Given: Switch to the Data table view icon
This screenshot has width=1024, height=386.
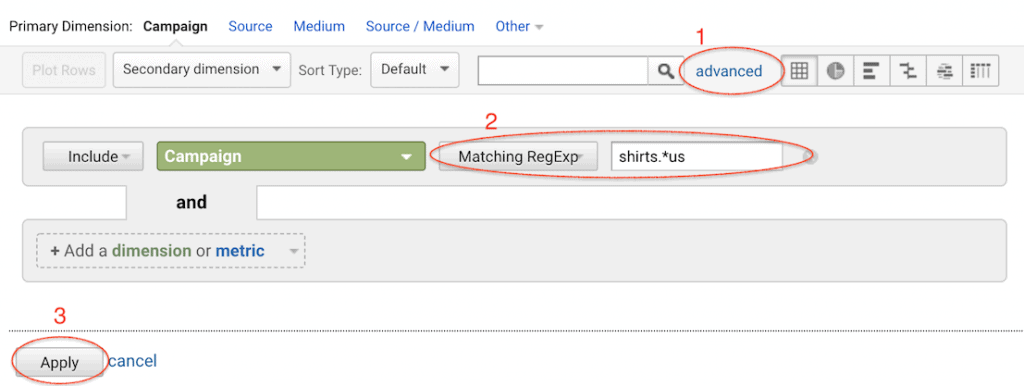Looking at the screenshot, I should pyautogui.click(x=799, y=71).
